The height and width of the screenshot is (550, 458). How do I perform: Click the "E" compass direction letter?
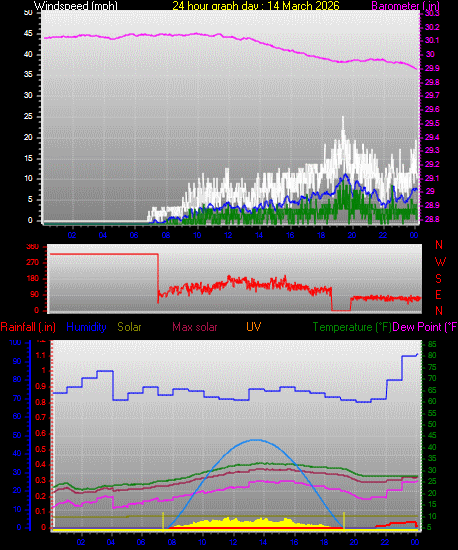pyautogui.click(x=438, y=295)
